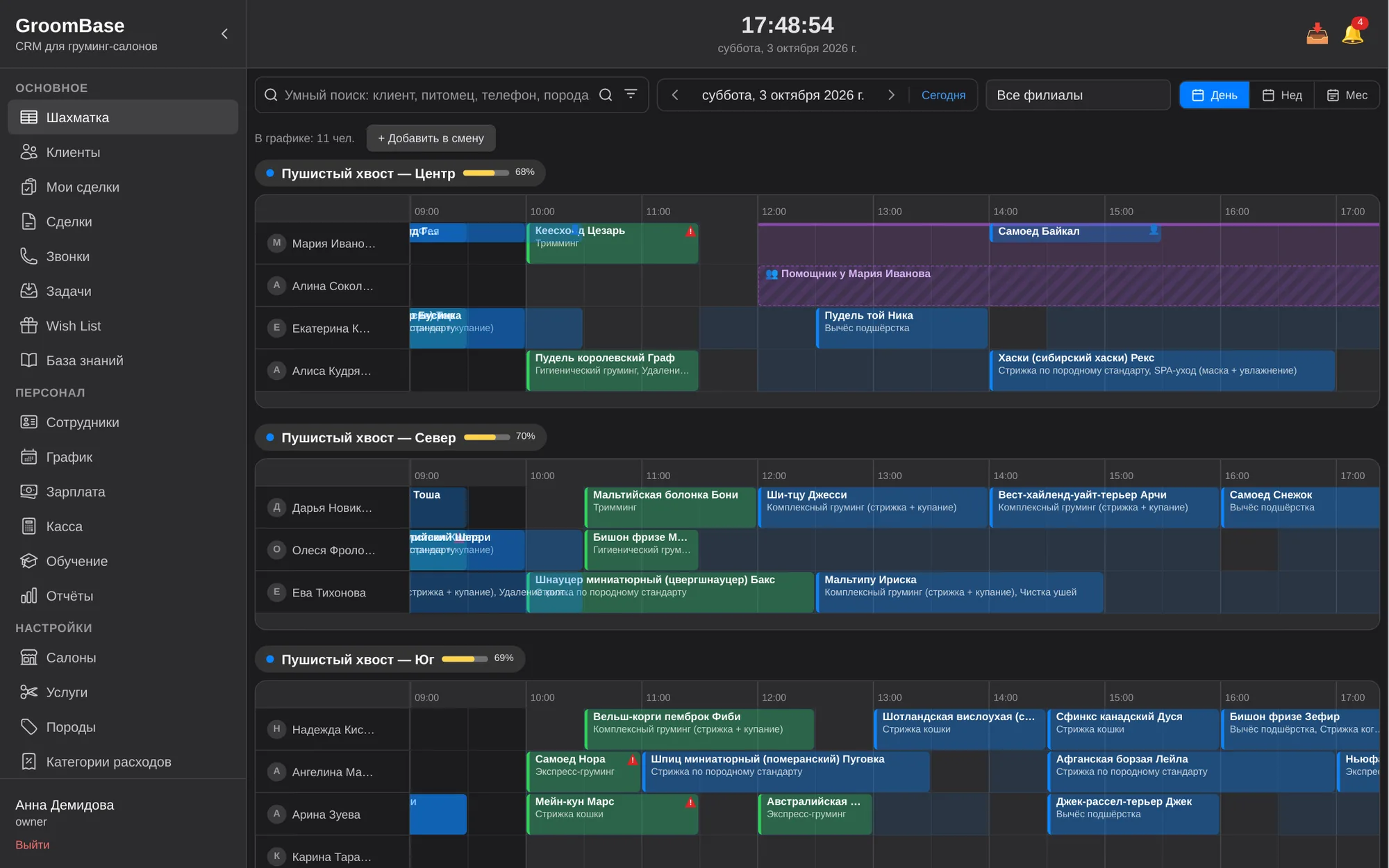
Task: Open Мальтипу Ириска appointment
Action: click(959, 592)
